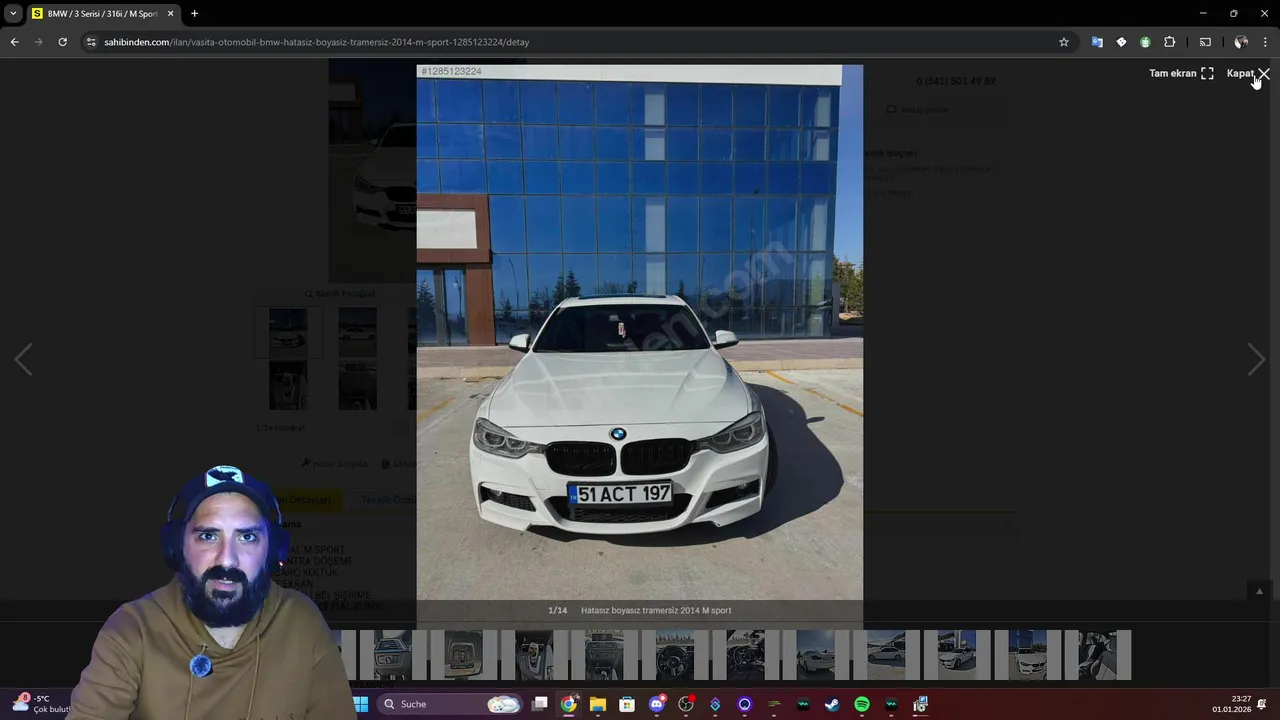Open the Windows Start menu
Image resolution: width=1280 pixels, height=720 pixels.
pyautogui.click(x=360, y=704)
